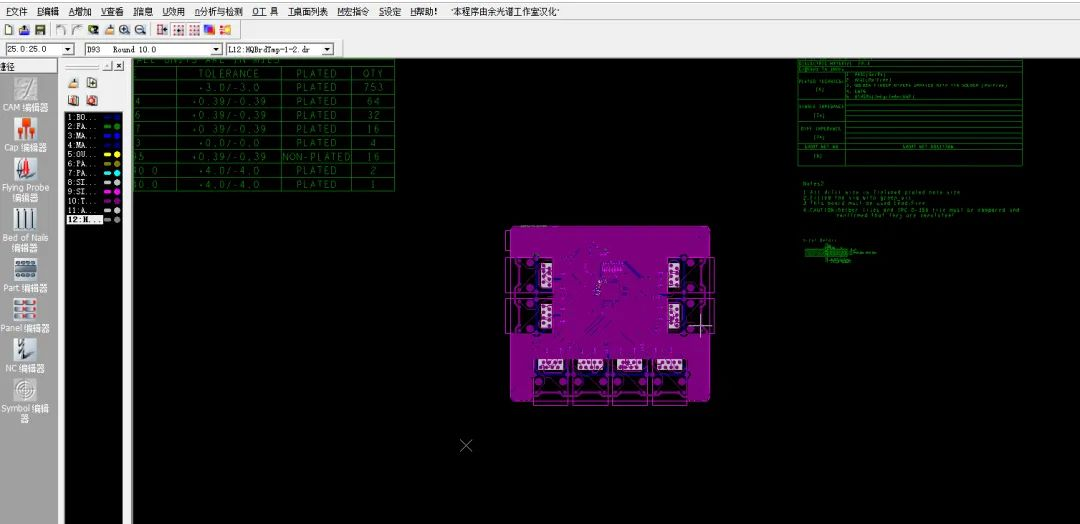Open the Panel 编辑器 editor

coord(25,315)
